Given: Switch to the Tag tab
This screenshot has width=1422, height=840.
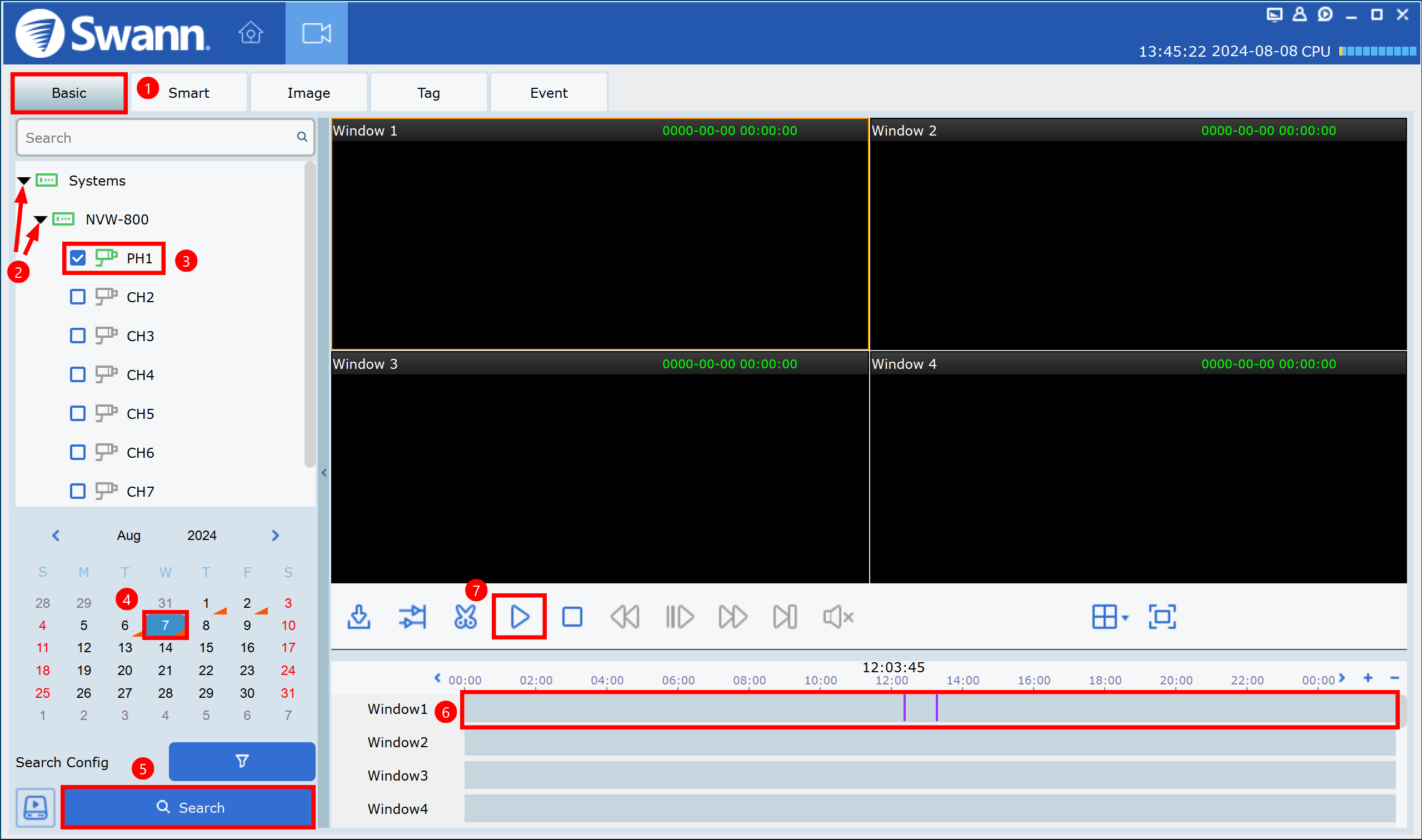Looking at the screenshot, I should click(428, 93).
